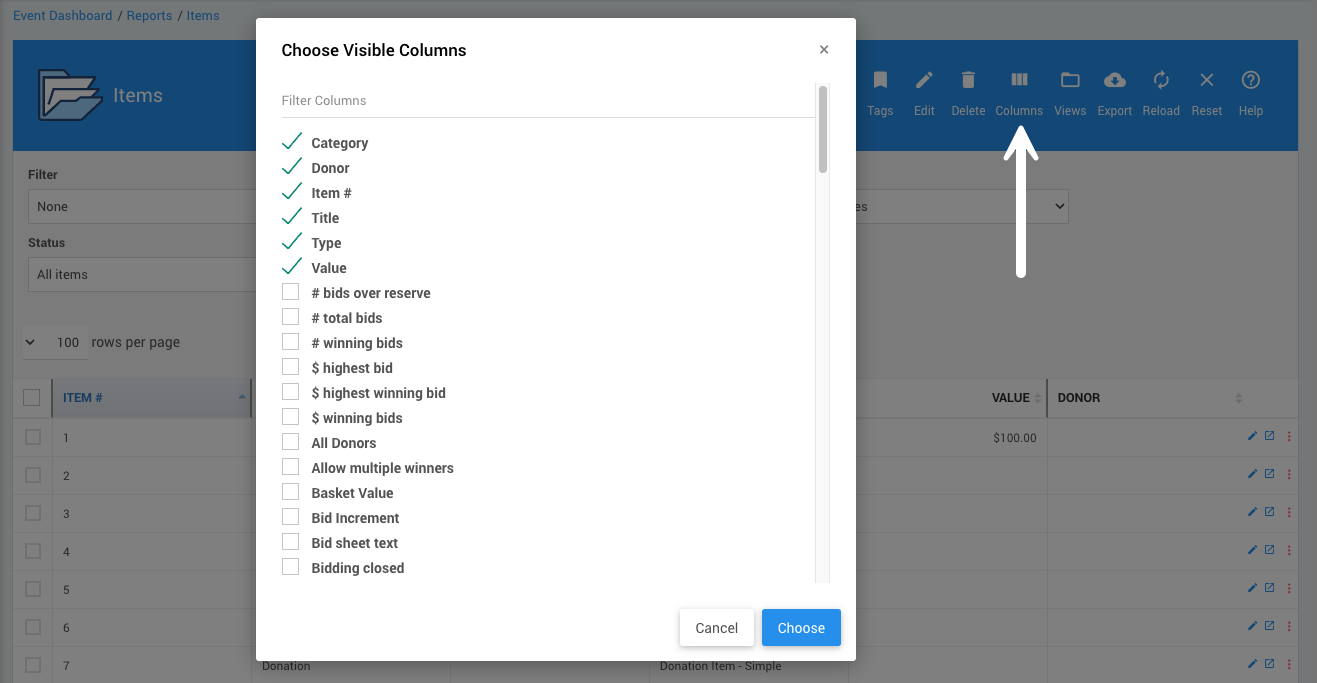Click the Filter Columns search field
Screen dimensions: 1317x683
[548, 101]
